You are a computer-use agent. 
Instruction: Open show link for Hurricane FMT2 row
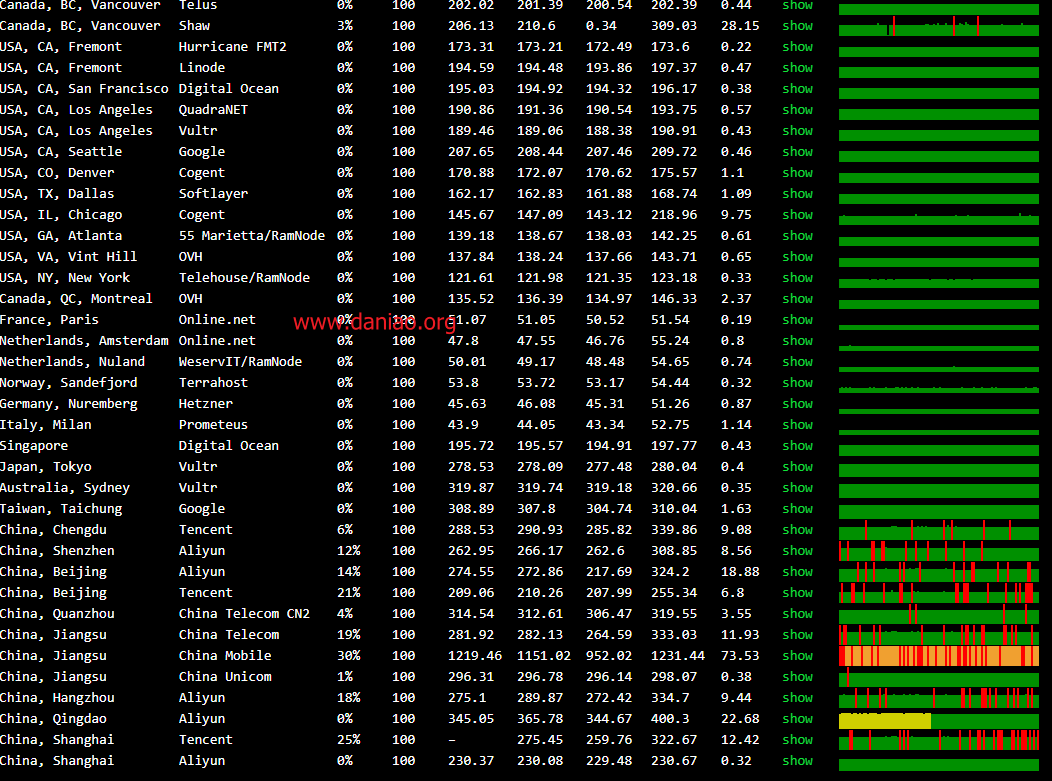[x=797, y=46]
